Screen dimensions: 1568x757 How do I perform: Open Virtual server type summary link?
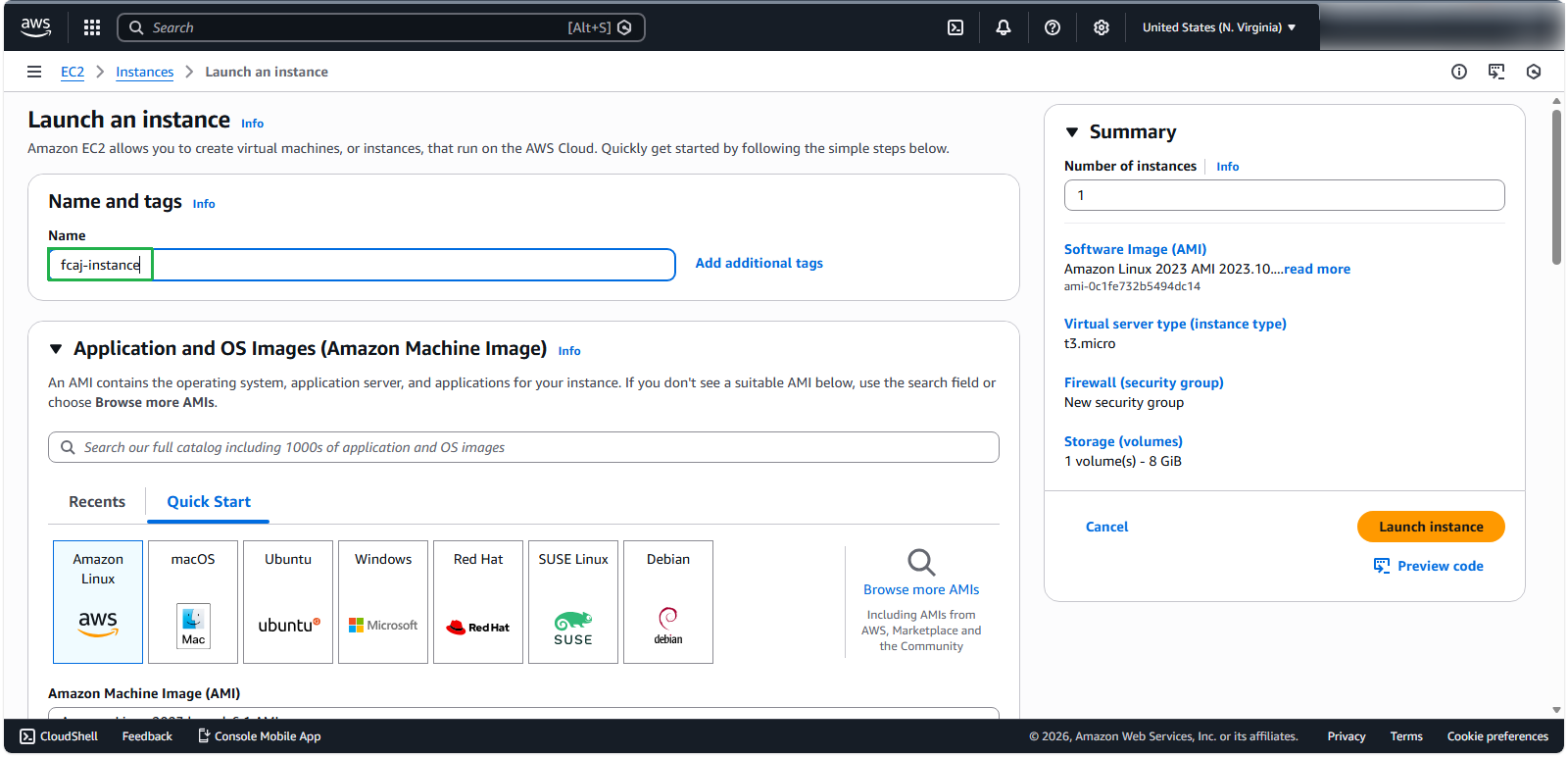[1175, 324]
